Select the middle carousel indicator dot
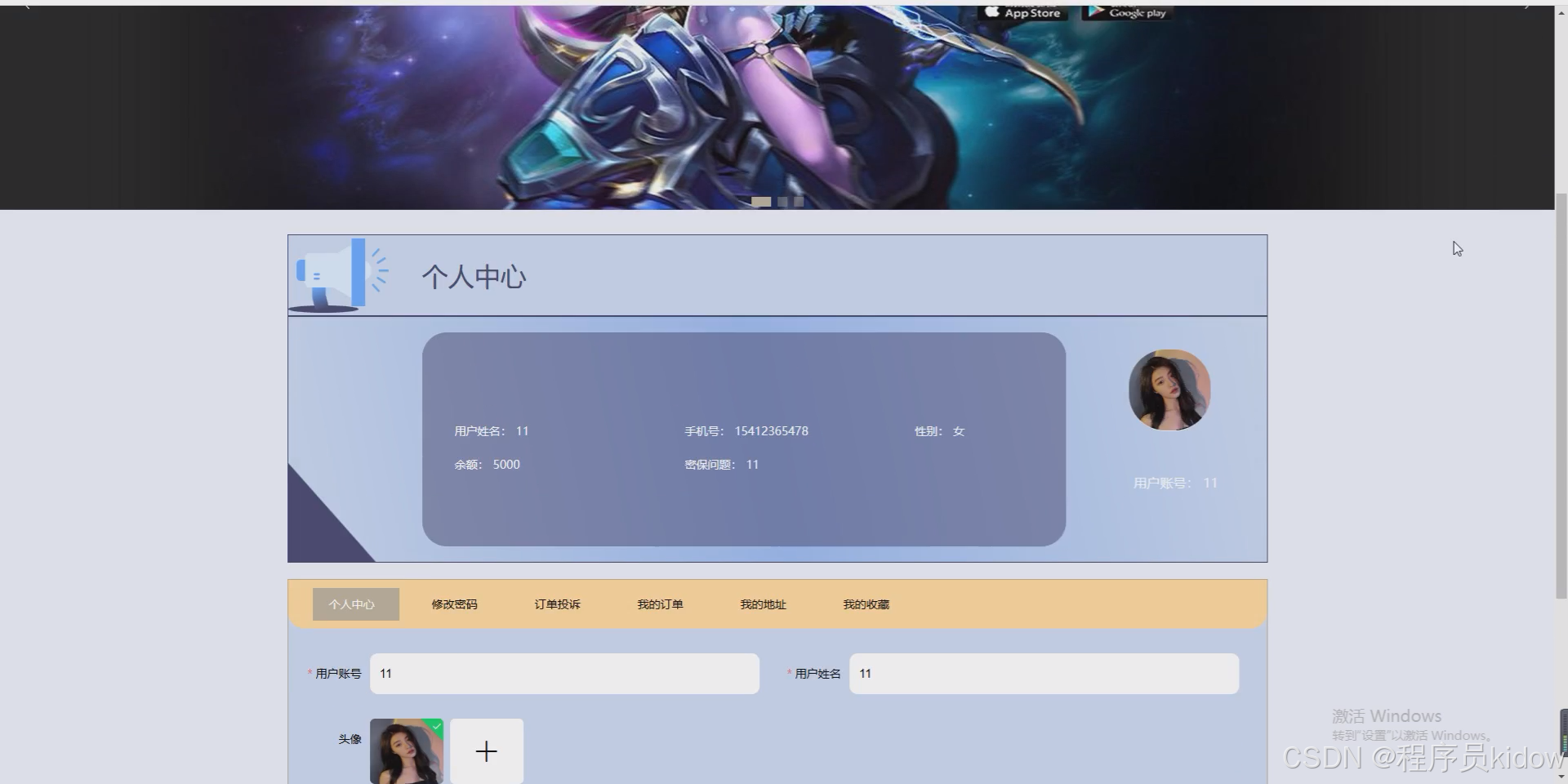 coord(782,201)
